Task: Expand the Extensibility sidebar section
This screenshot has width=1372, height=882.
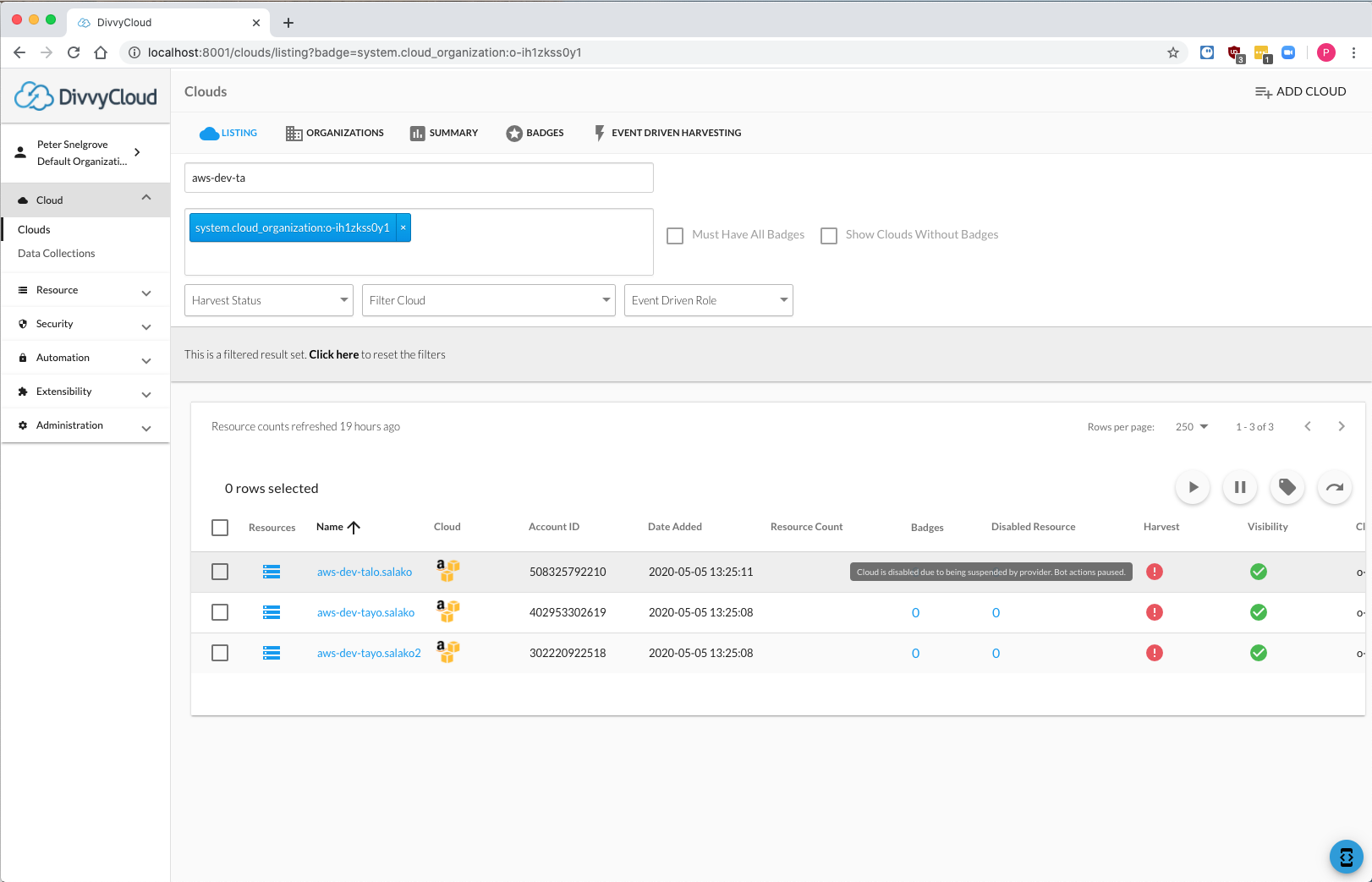Action: click(85, 392)
